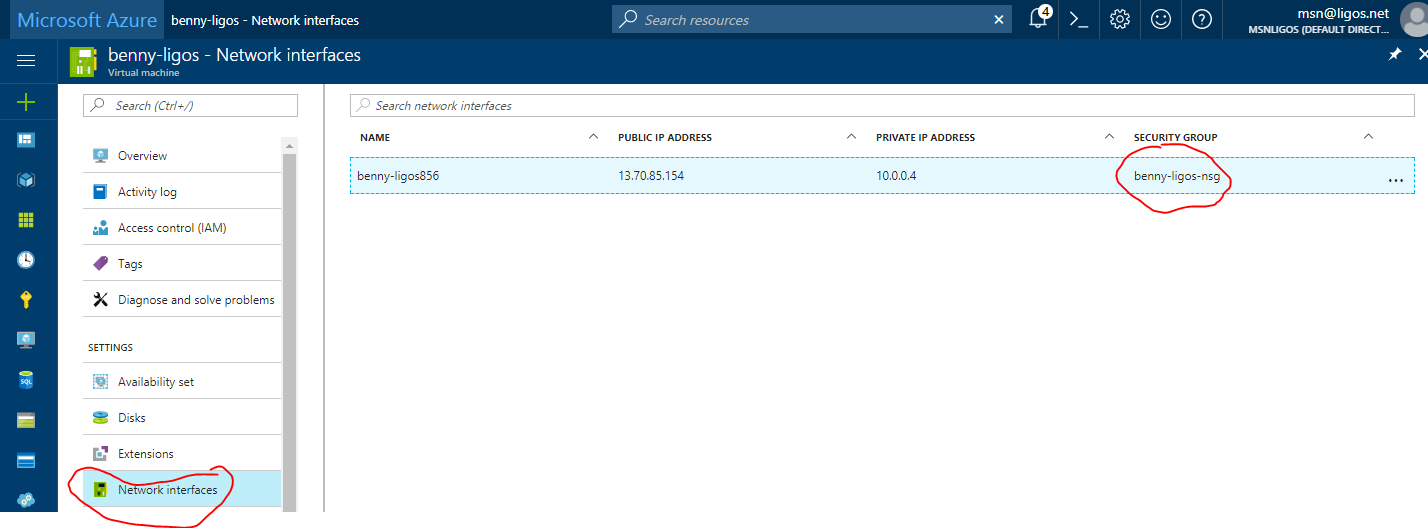
Task: Click the feedback smiley icon
Action: [x=1161, y=19]
